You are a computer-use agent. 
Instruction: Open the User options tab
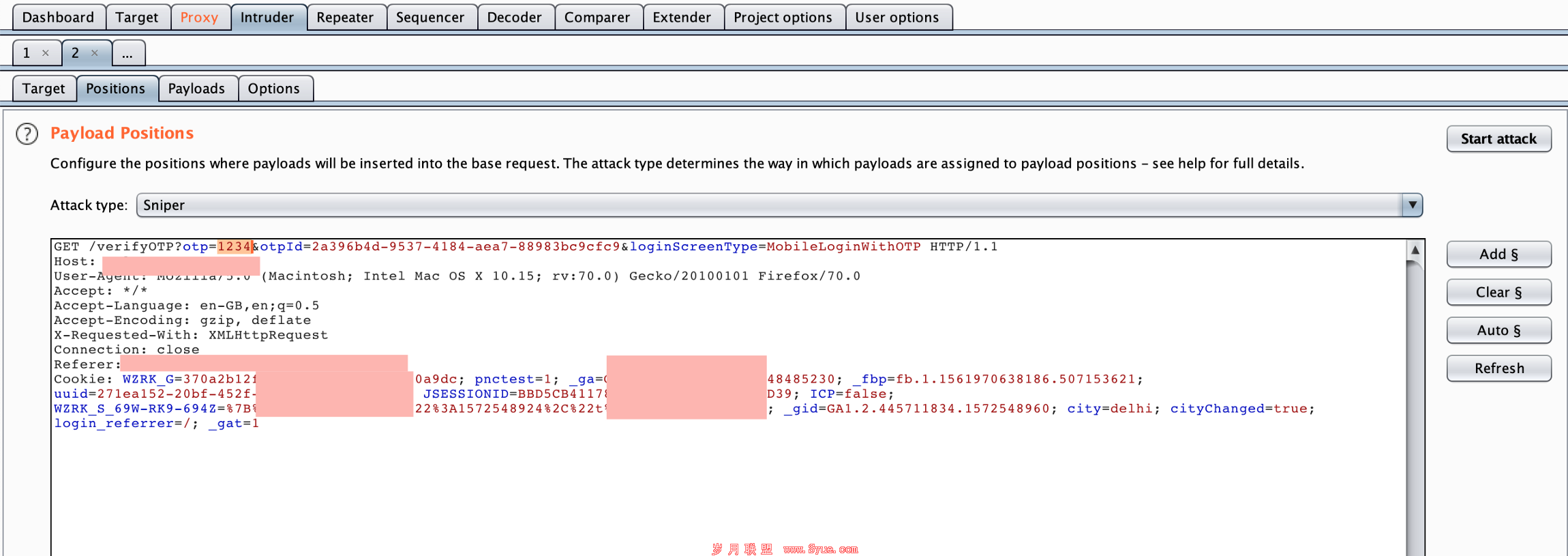[897, 17]
